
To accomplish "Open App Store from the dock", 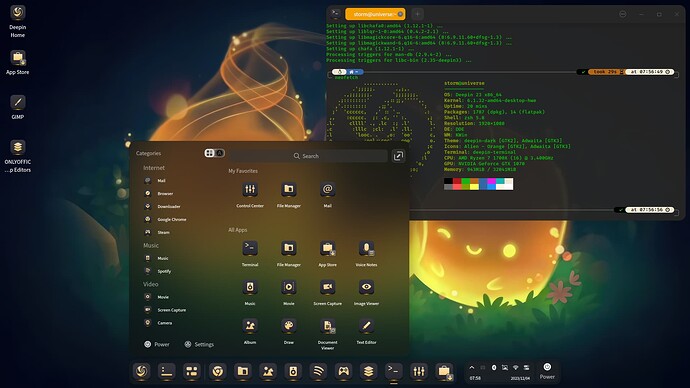I will pyautogui.click(x=444, y=372).
